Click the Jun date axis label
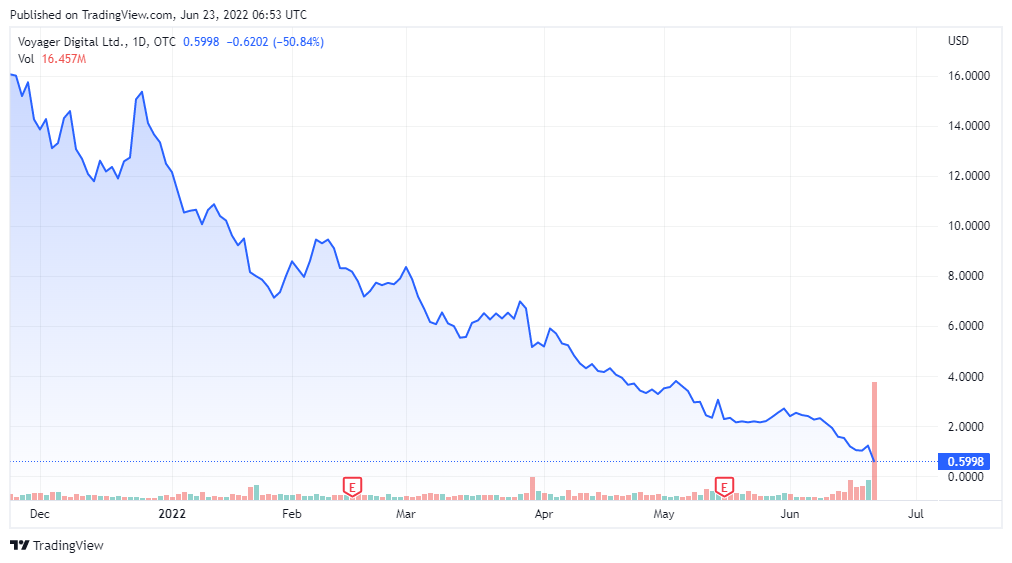Viewport: 1012px width, 563px height. tap(789, 514)
